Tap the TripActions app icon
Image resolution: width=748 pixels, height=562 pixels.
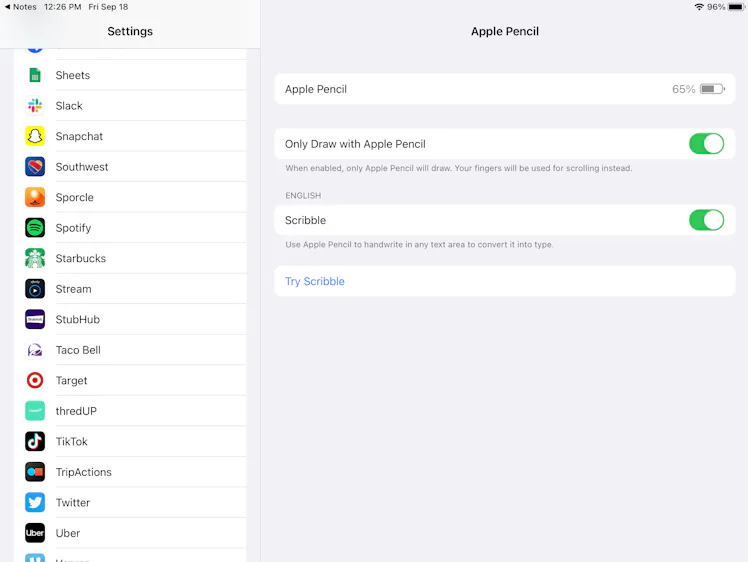[35, 472]
